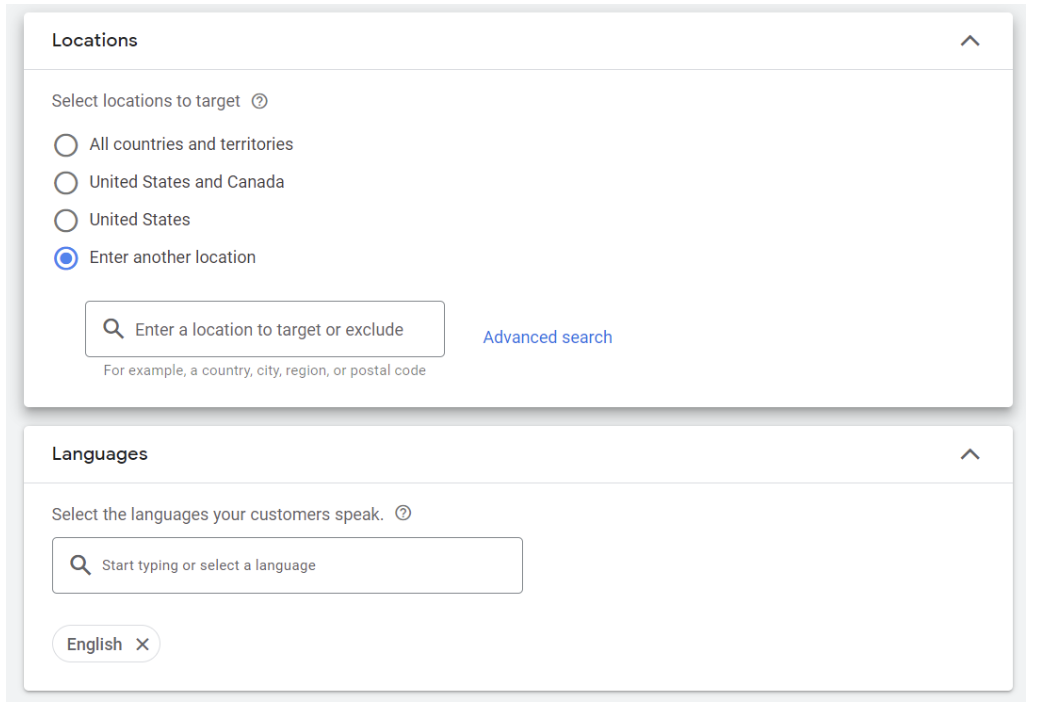Click the English language chip label
This screenshot has width=1040, height=708.
click(x=94, y=644)
